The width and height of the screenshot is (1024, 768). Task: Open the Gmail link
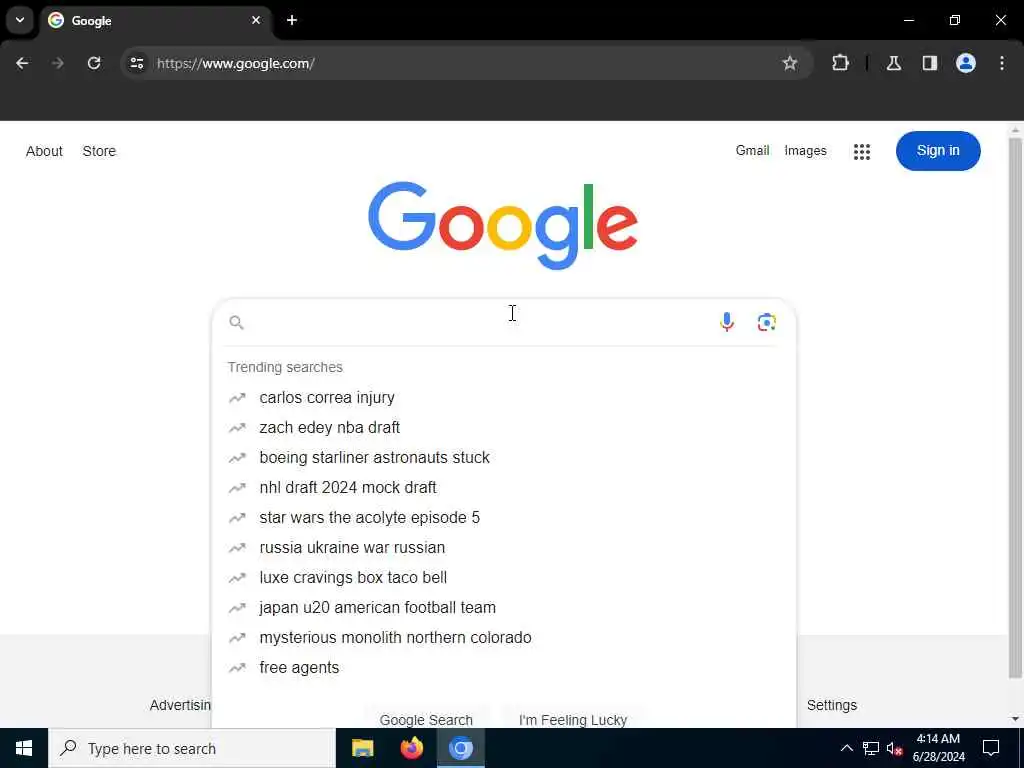pyautogui.click(x=752, y=151)
